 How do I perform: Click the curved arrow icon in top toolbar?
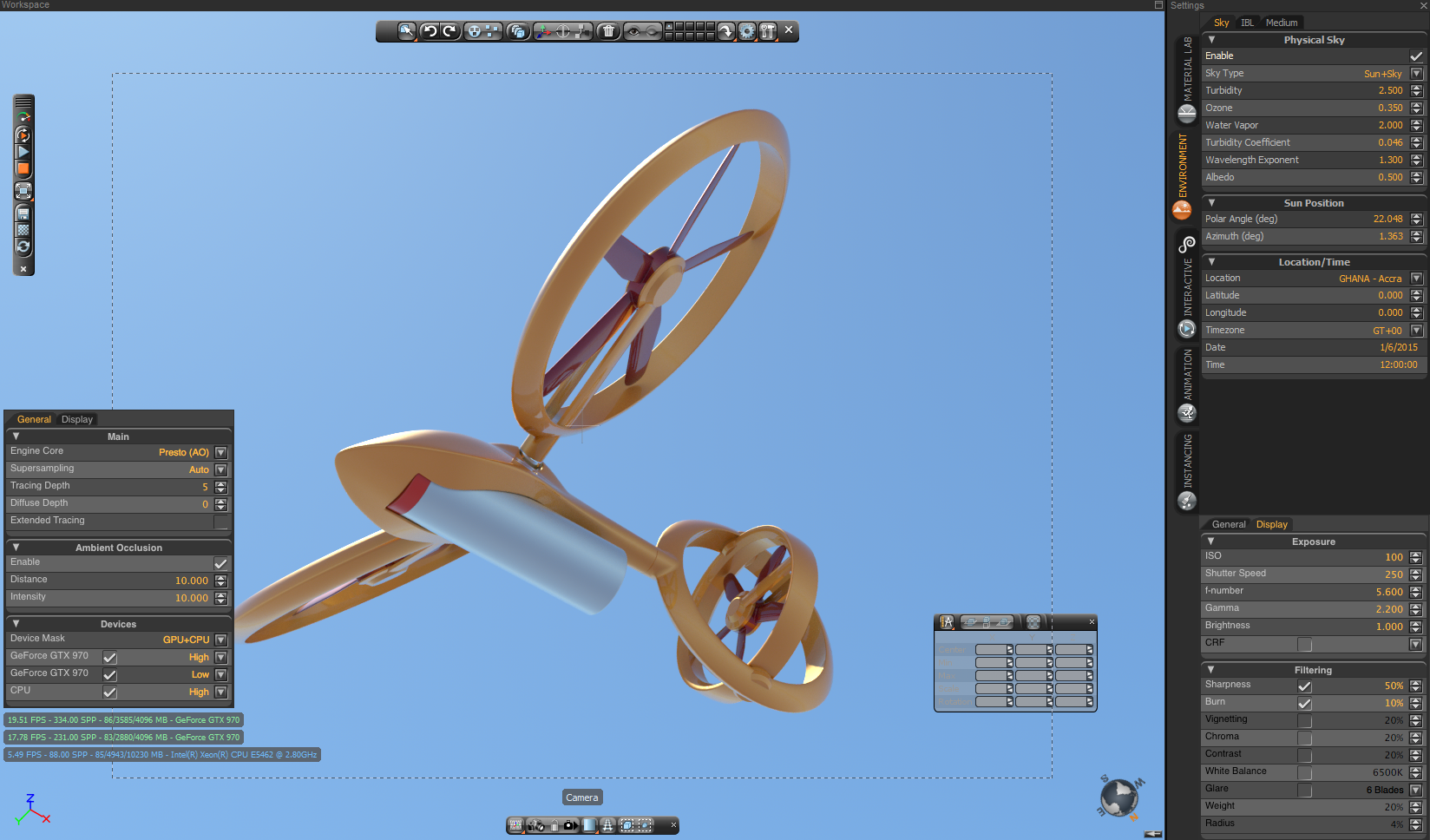(726, 31)
